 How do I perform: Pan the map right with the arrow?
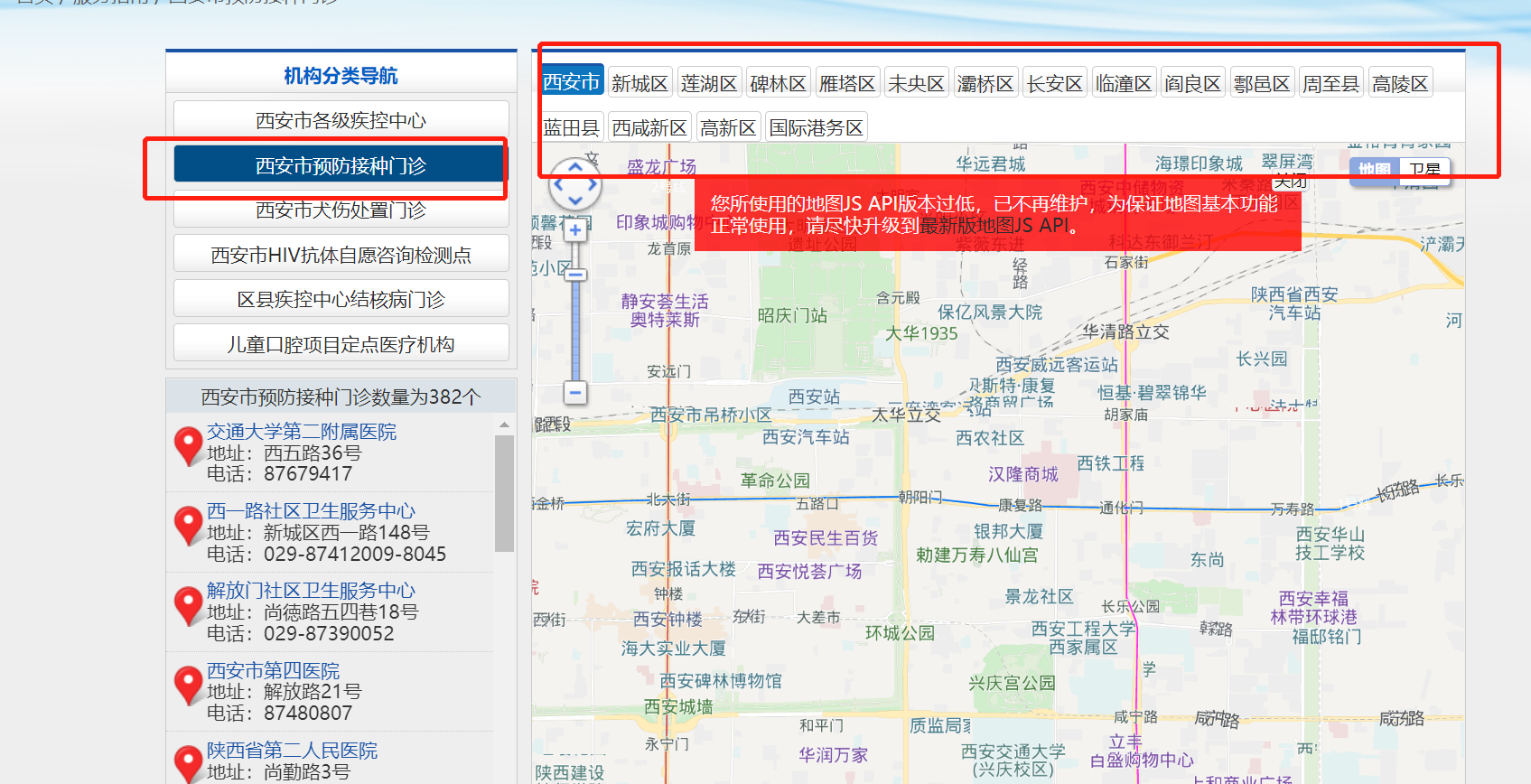click(x=593, y=184)
